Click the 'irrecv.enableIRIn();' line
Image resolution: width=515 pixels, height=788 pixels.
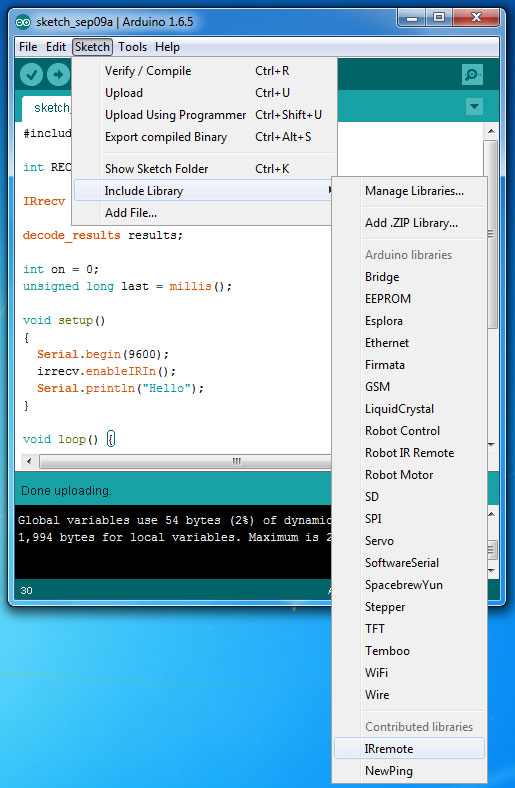coord(107,371)
